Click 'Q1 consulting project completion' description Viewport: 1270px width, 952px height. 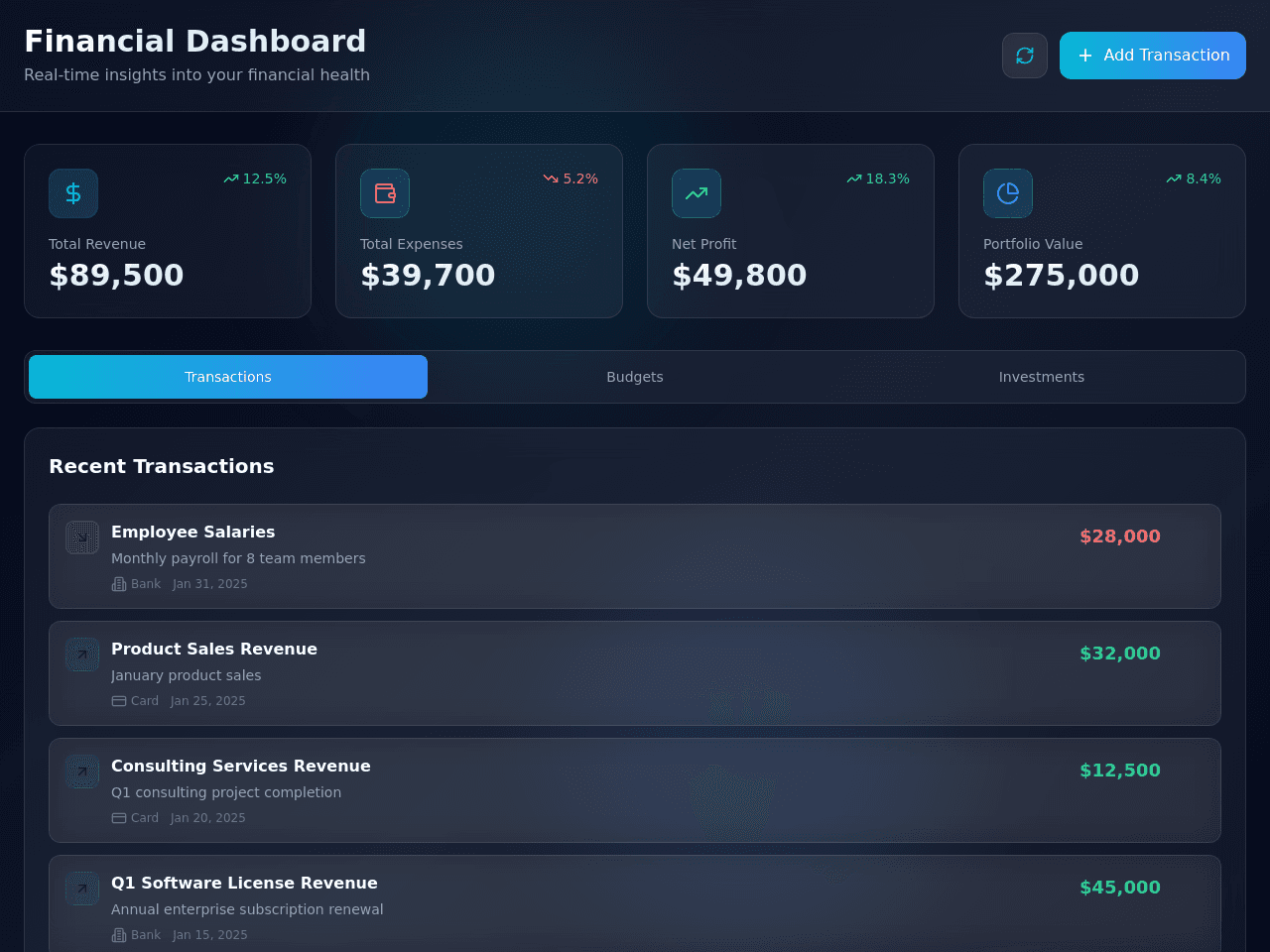tap(226, 792)
